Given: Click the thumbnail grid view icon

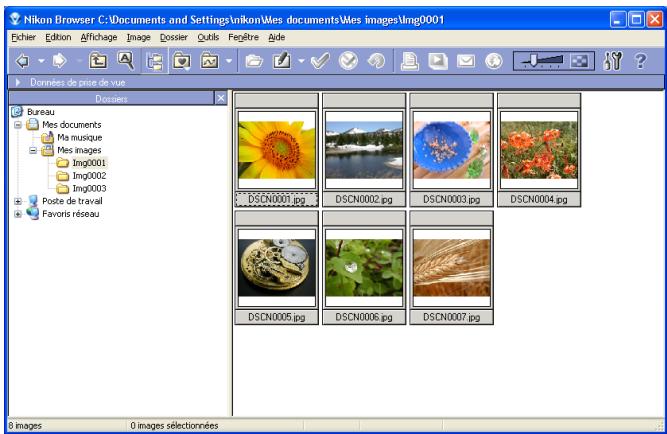Looking at the screenshot, I should [x=579, y=61].
